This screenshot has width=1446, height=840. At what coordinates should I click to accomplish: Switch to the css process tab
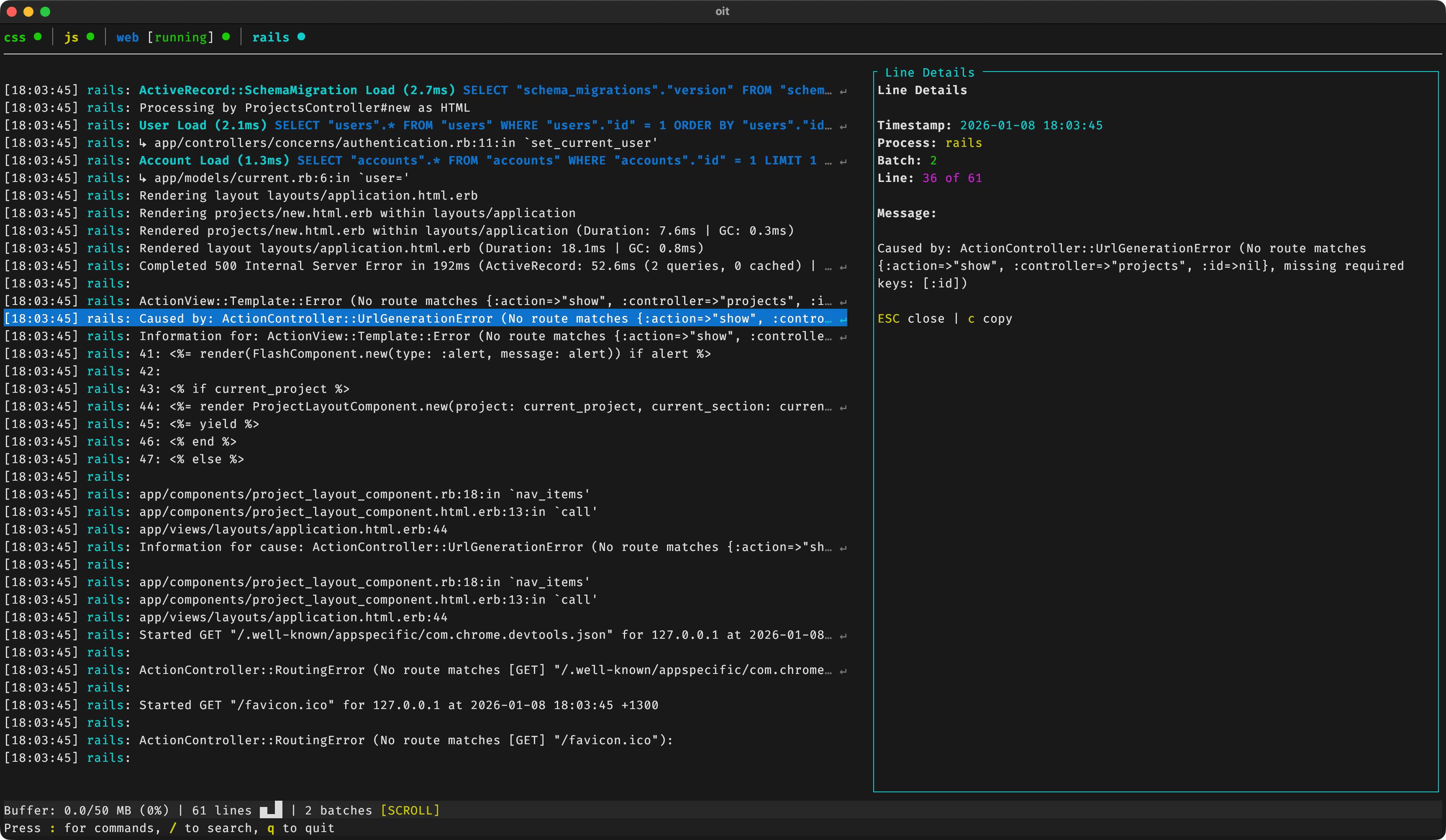click(15, 37)
